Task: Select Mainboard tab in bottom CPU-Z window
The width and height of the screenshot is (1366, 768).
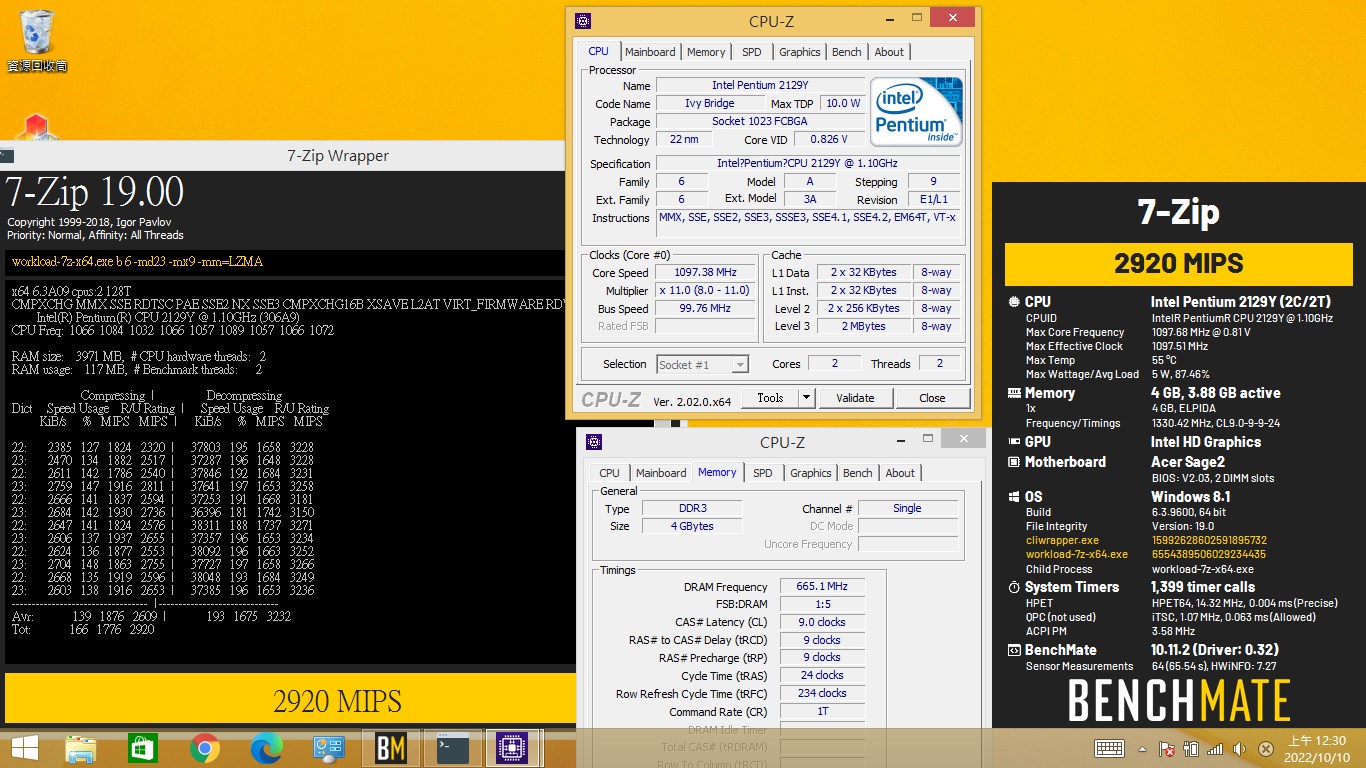Action: coord(661,473)
